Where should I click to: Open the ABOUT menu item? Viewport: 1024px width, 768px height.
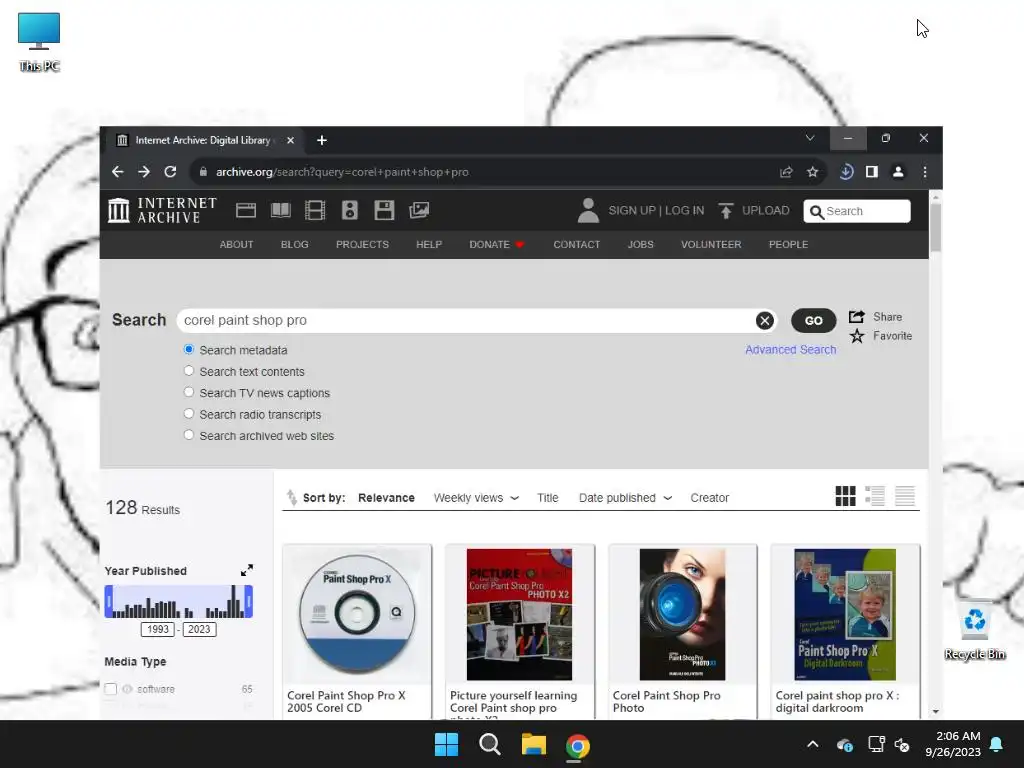point(236,244)
